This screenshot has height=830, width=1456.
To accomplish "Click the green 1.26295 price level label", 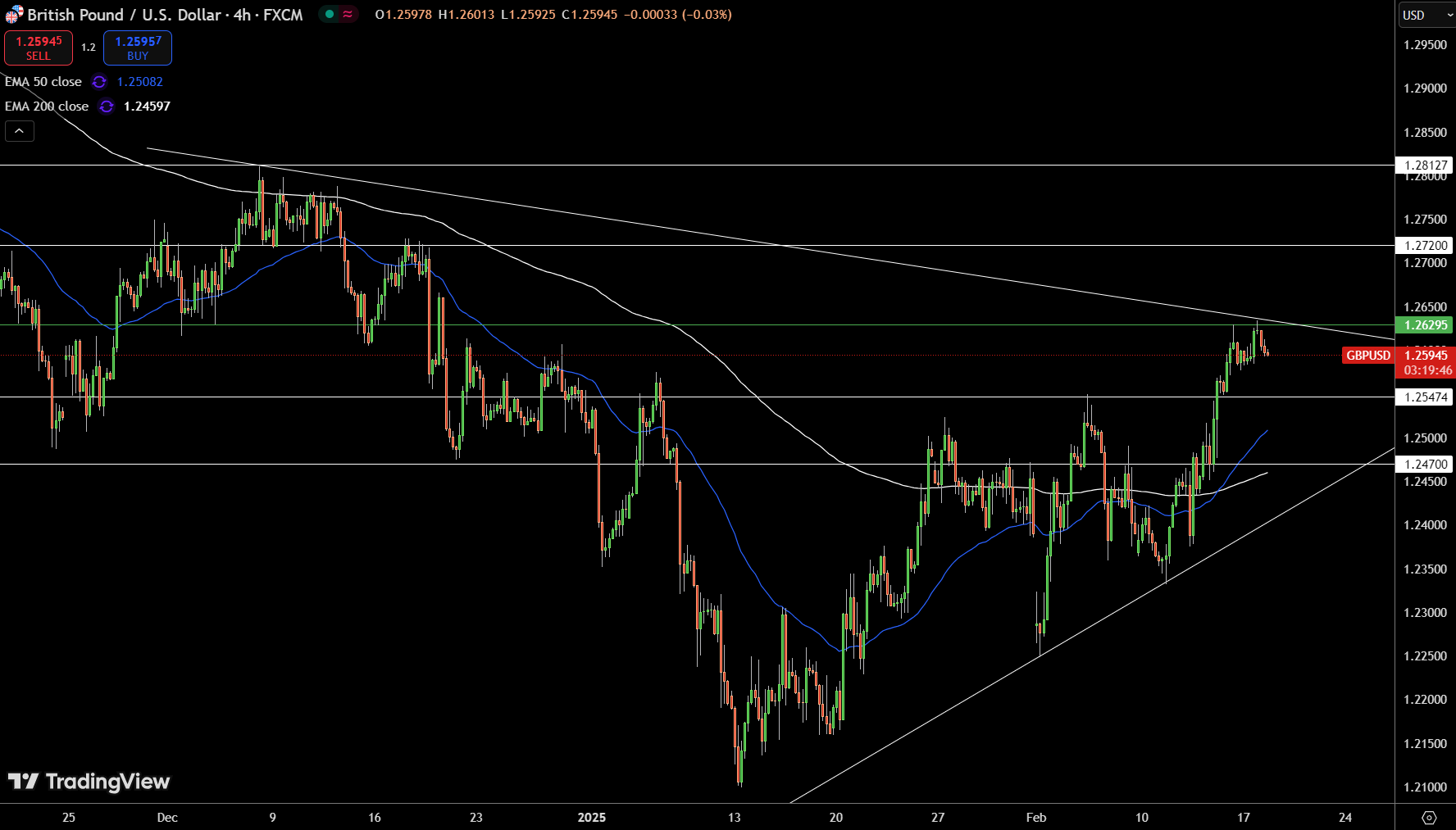I will click(1425, 325).
